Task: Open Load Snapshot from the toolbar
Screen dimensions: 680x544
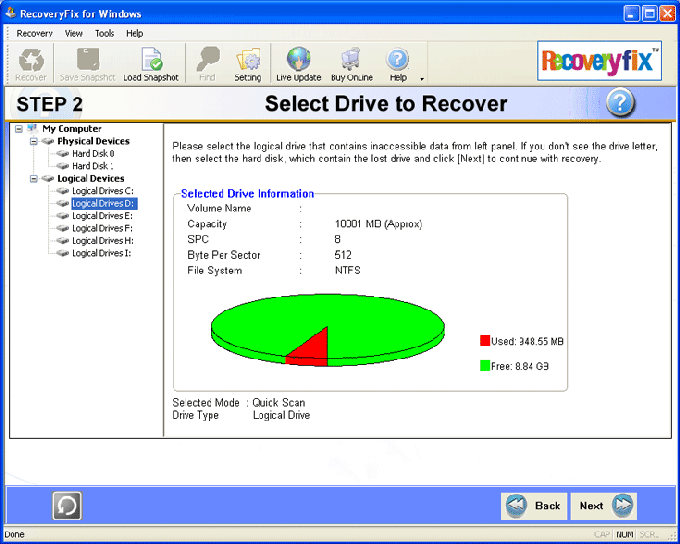Action: pyautogui.click(x=151, y=64)
